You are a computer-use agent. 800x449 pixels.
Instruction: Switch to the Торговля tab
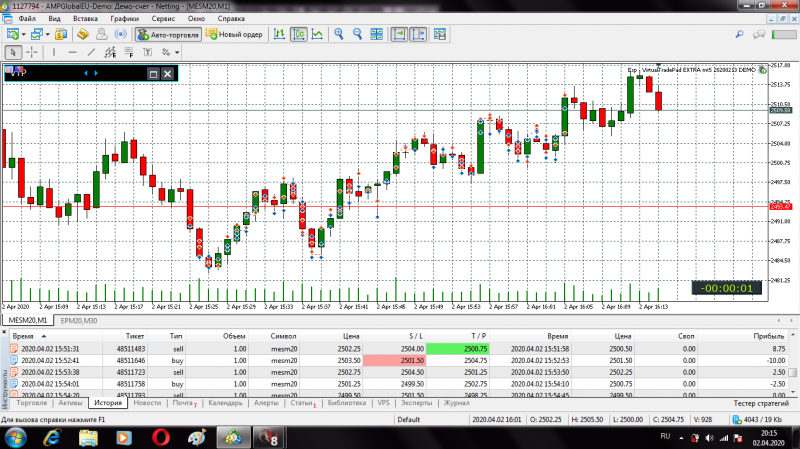pos(31,403)
